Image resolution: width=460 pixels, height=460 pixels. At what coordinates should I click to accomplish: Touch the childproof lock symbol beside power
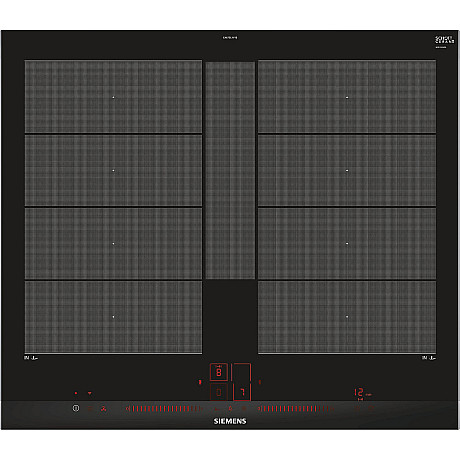89,408
